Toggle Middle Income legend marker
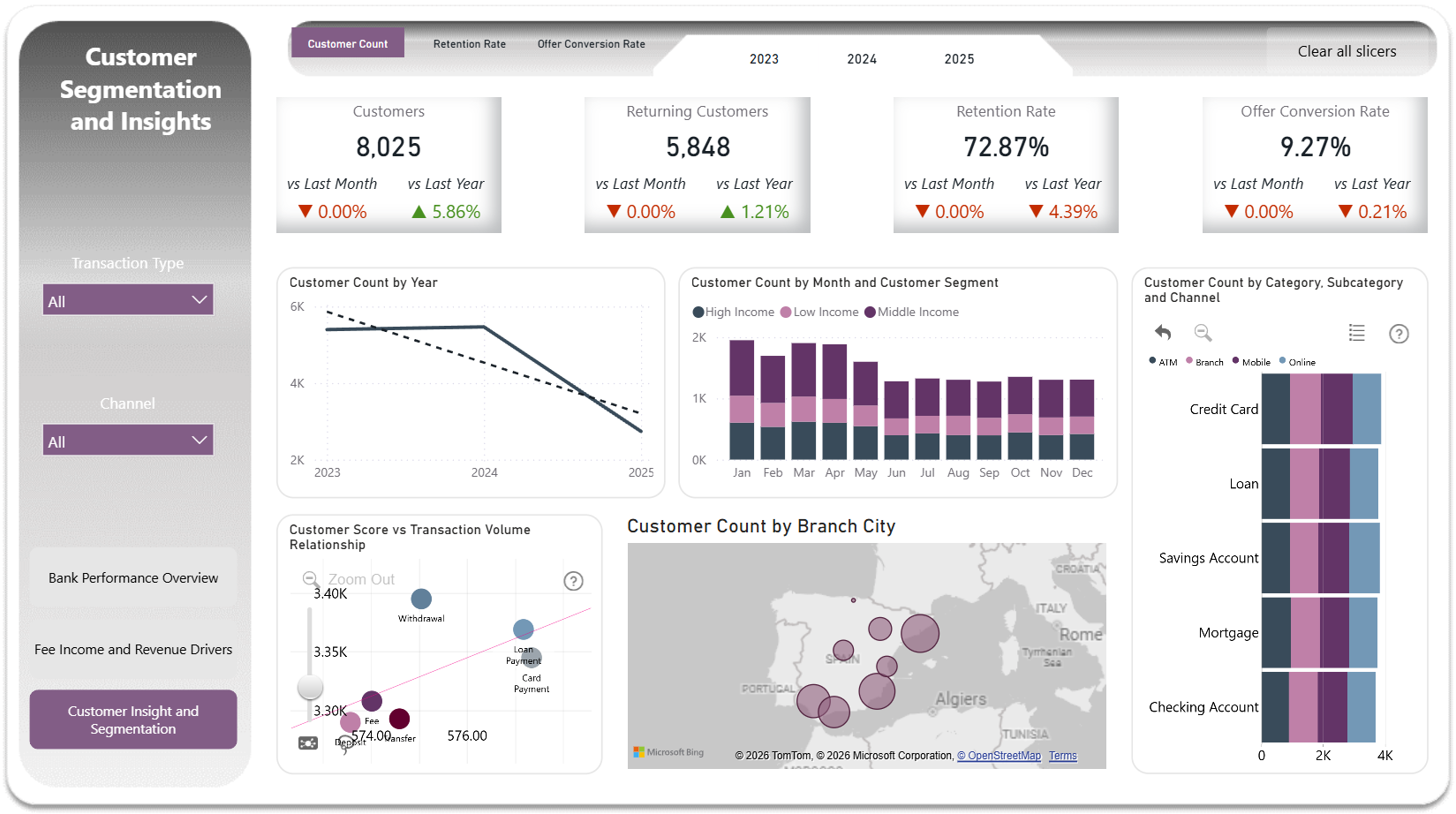 coord(870,312)
